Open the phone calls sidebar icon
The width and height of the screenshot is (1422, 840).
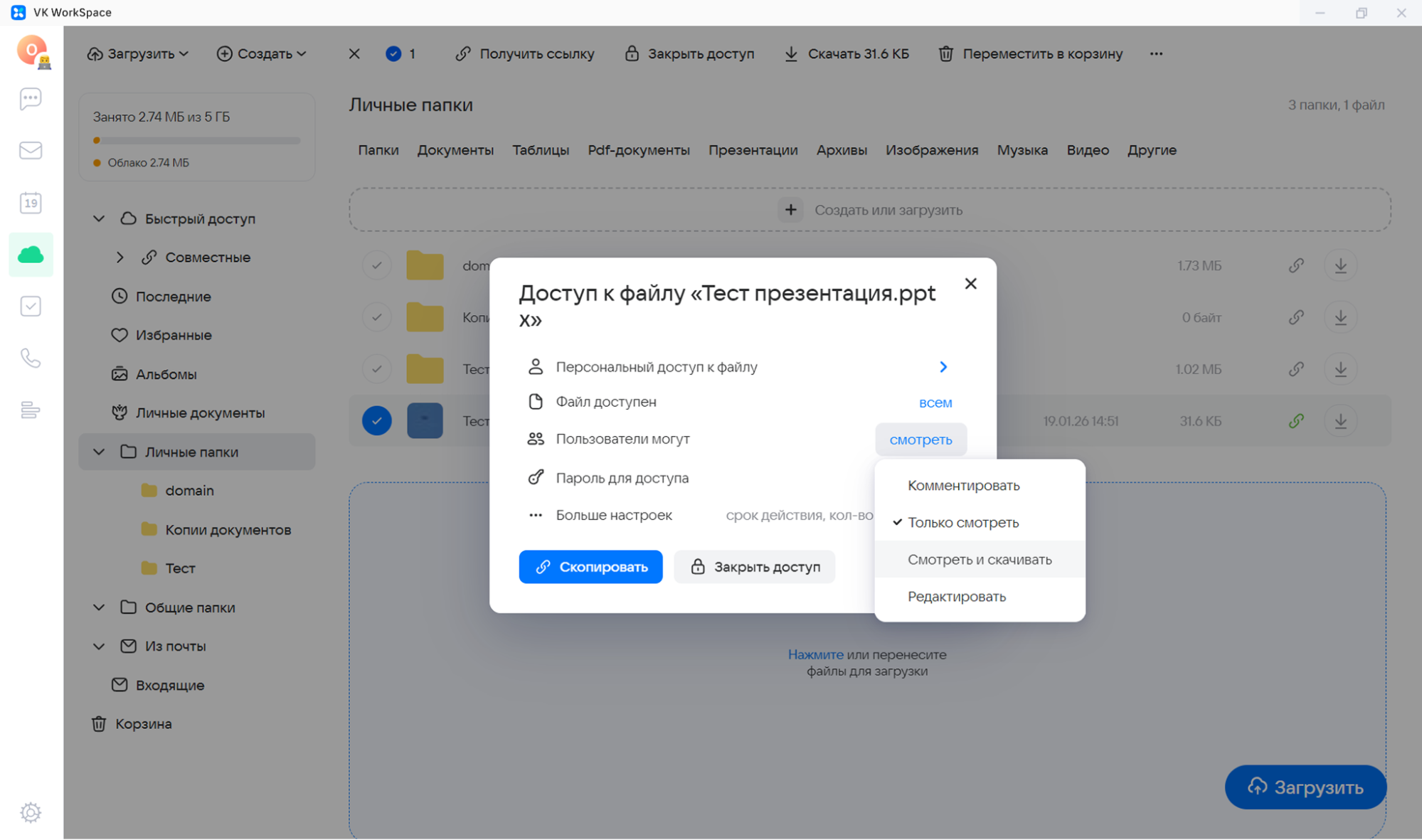[x=31, y=358]
